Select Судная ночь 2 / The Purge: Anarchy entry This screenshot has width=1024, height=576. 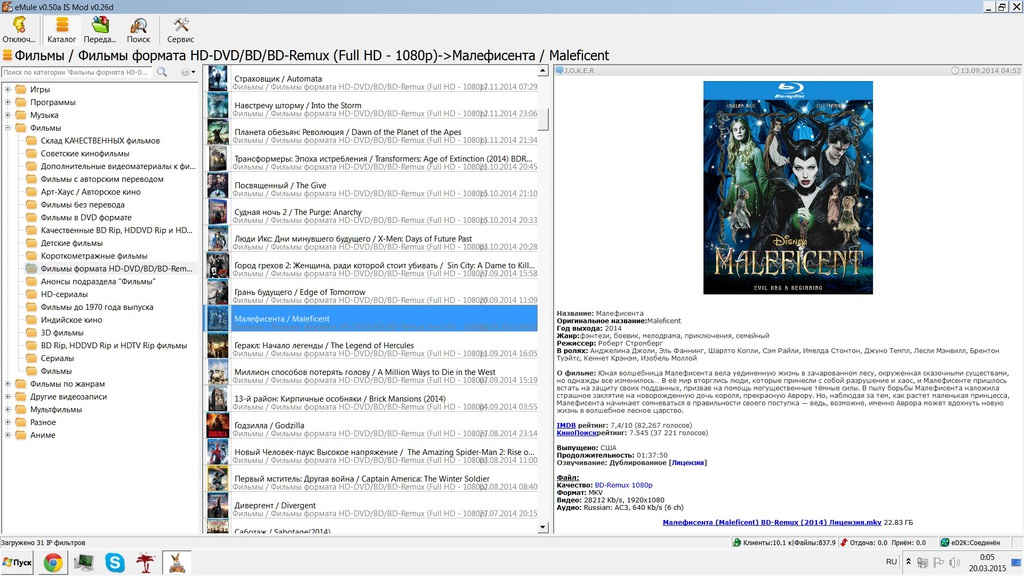[x=373, y=212]
